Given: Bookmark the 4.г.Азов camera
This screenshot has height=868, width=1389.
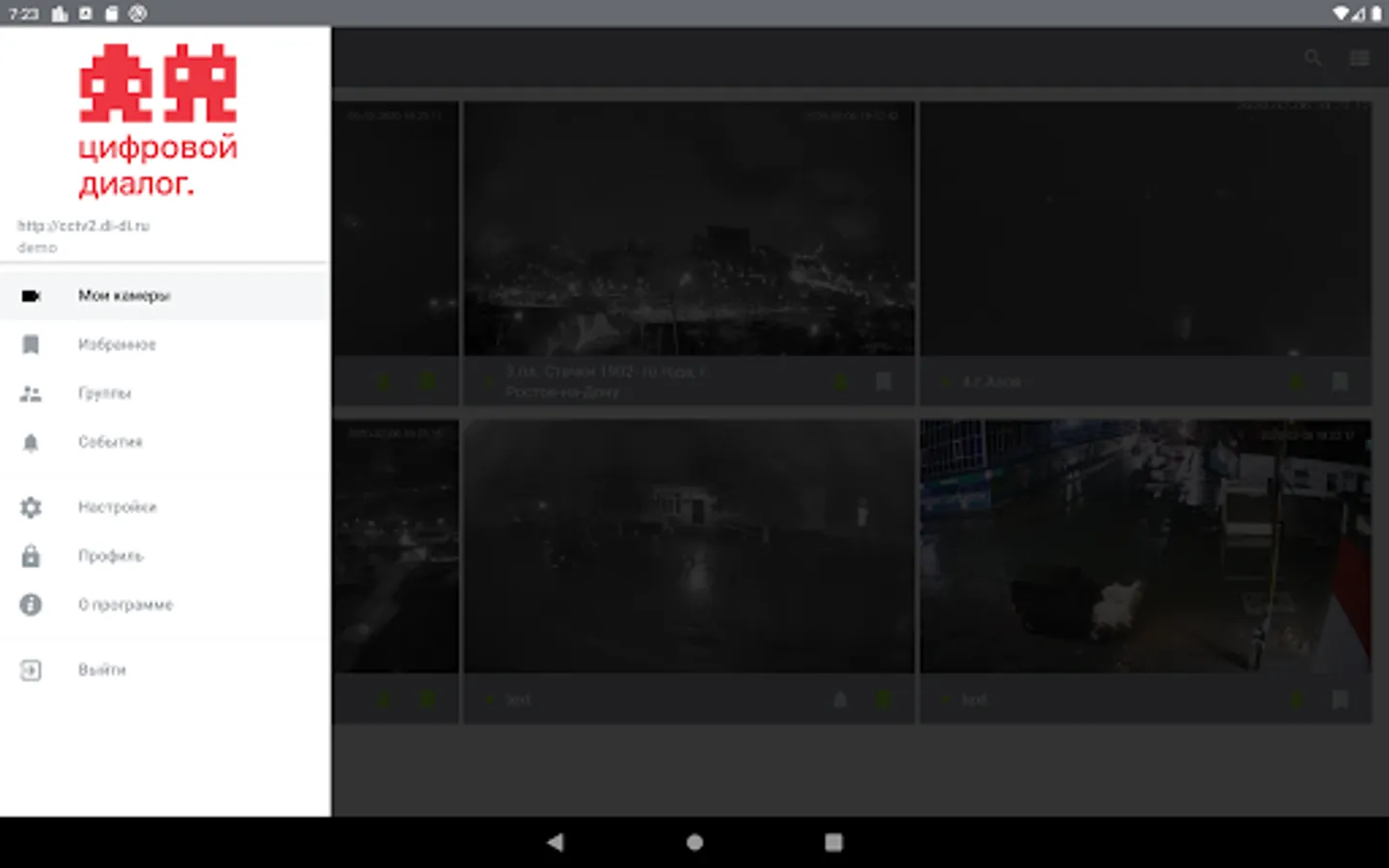Looking at the screenshot, I should pos(1340,382).
